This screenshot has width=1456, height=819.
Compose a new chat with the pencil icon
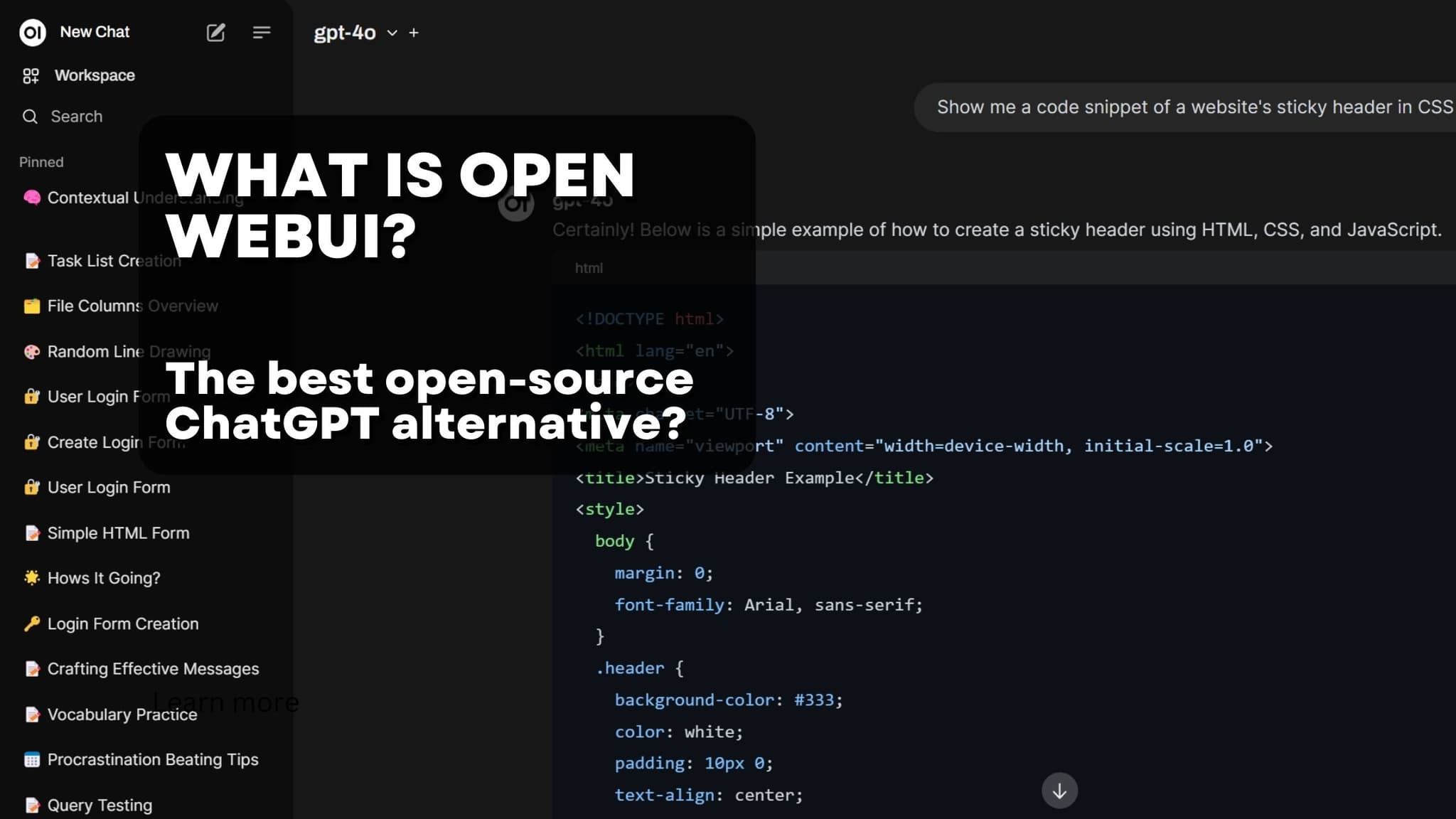point(215,32)
